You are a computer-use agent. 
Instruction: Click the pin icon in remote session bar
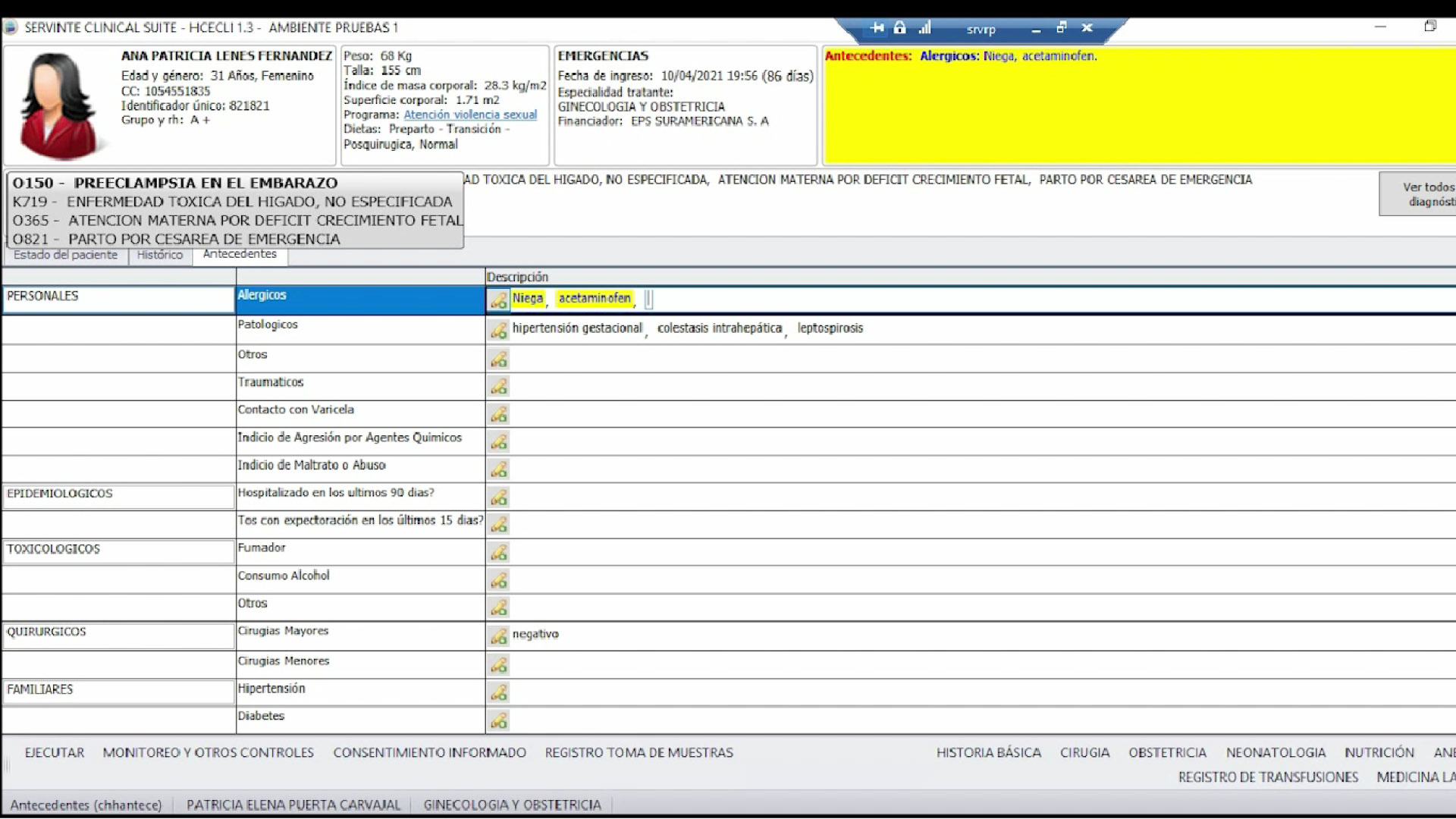(x=877, y=28)
